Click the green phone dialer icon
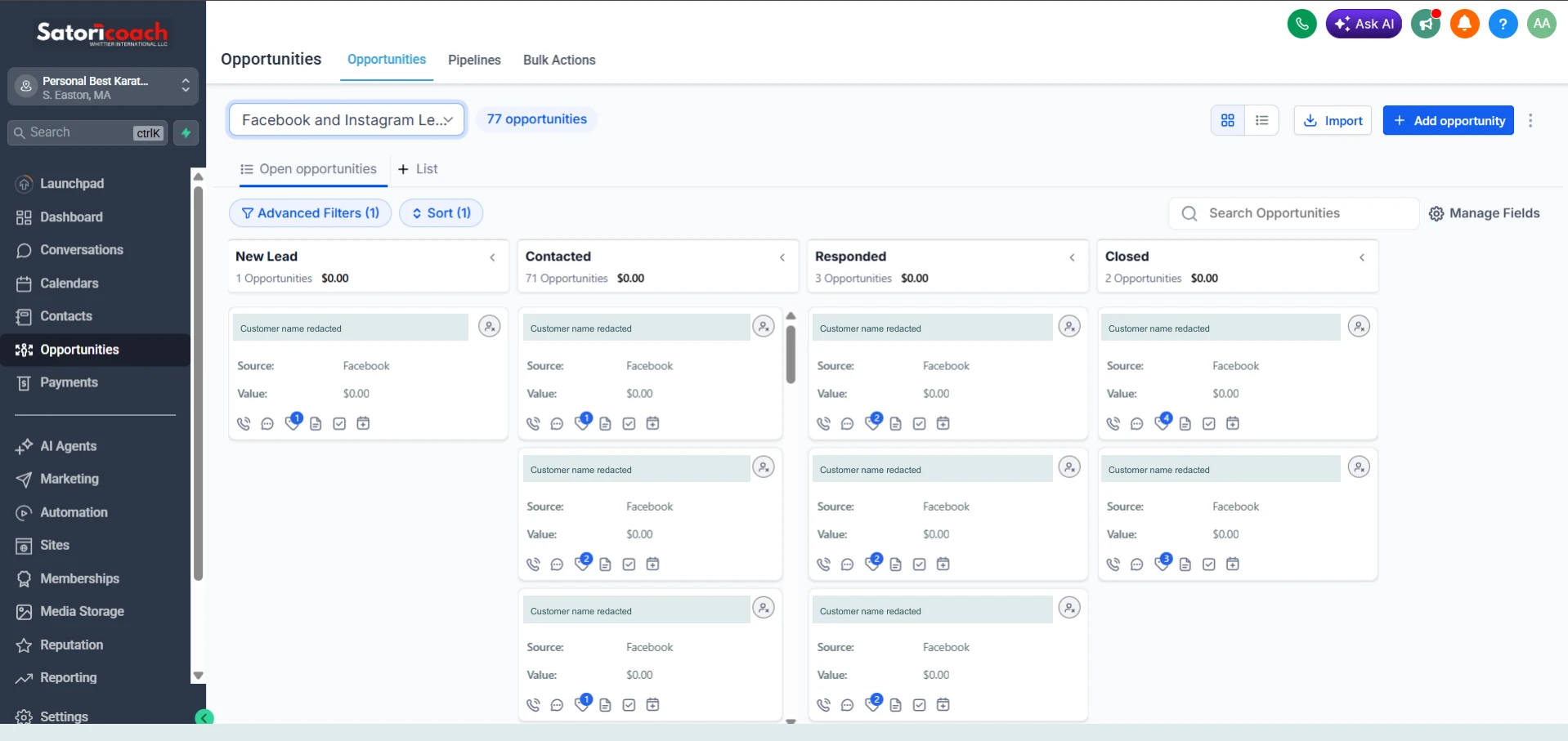The height and width of the screenshot is (741, 1568). [1301, 24]
